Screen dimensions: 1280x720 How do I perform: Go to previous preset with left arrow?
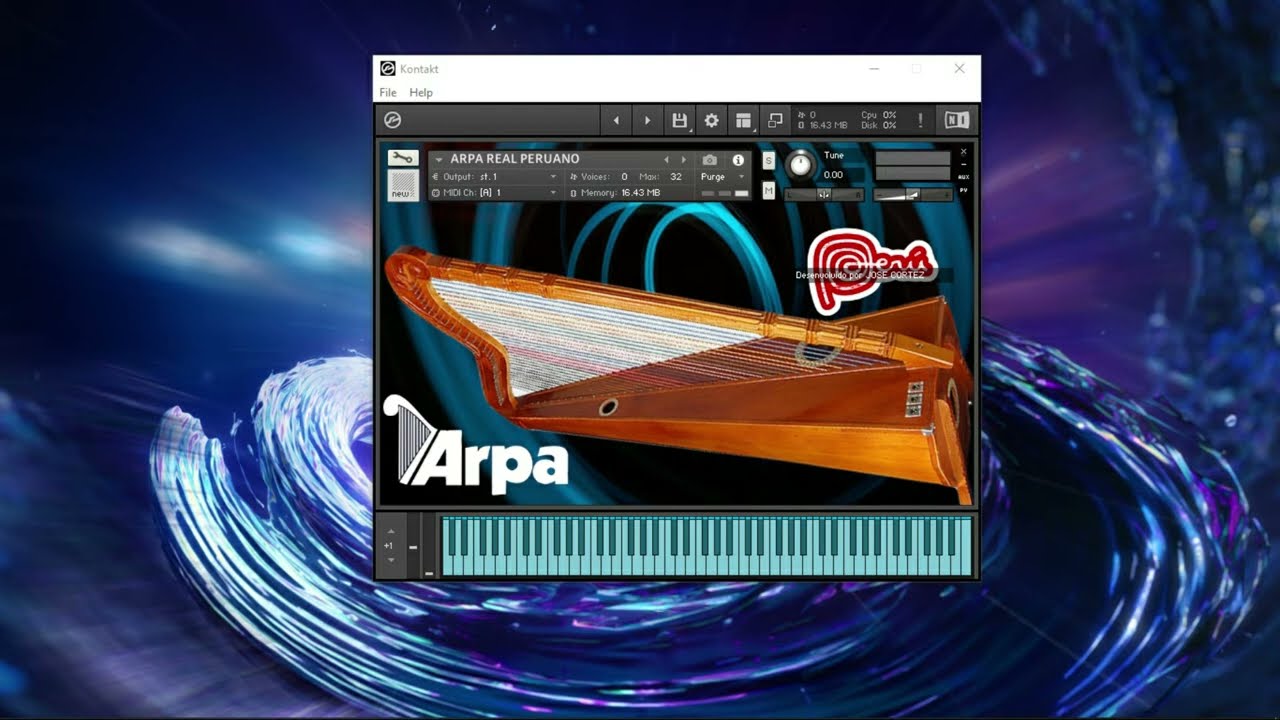pyautogui.click(x=616, y=121)
